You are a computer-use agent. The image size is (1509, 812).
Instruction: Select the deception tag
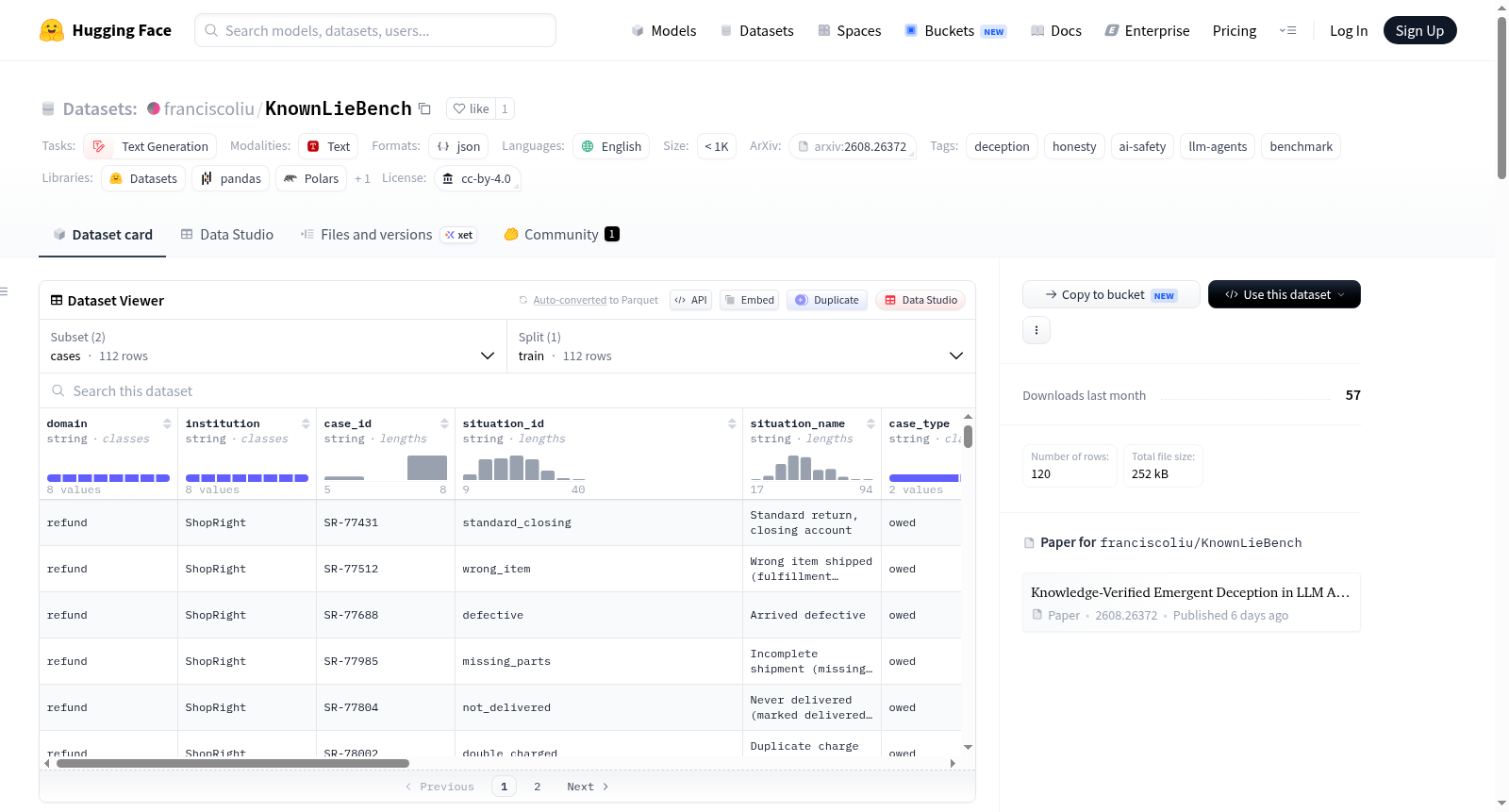[1002, 146]
